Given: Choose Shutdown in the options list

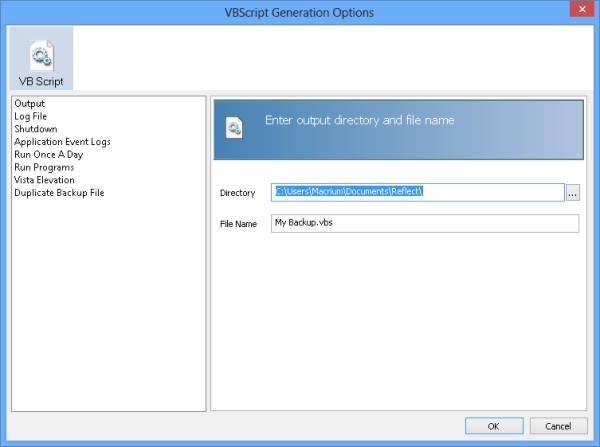Looking at the screenshot, I should click(36, 129).
